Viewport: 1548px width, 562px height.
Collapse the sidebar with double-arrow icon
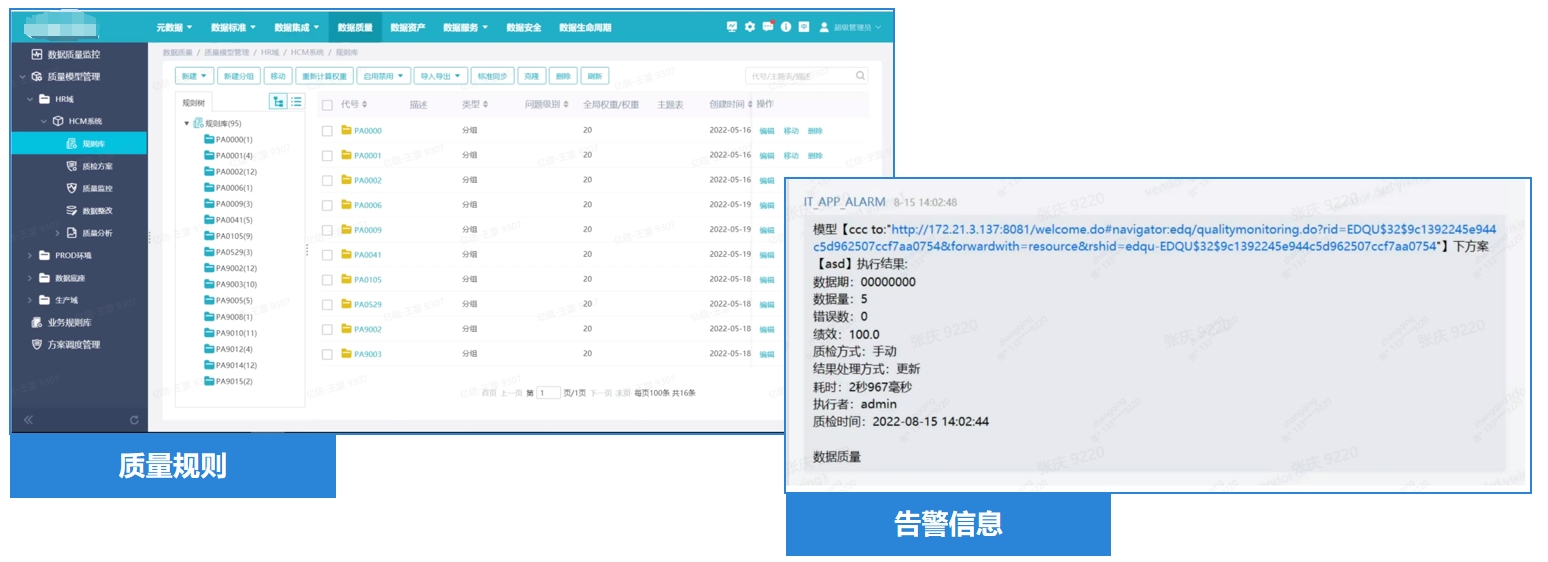pyautogui.click(x=28, y=420)
